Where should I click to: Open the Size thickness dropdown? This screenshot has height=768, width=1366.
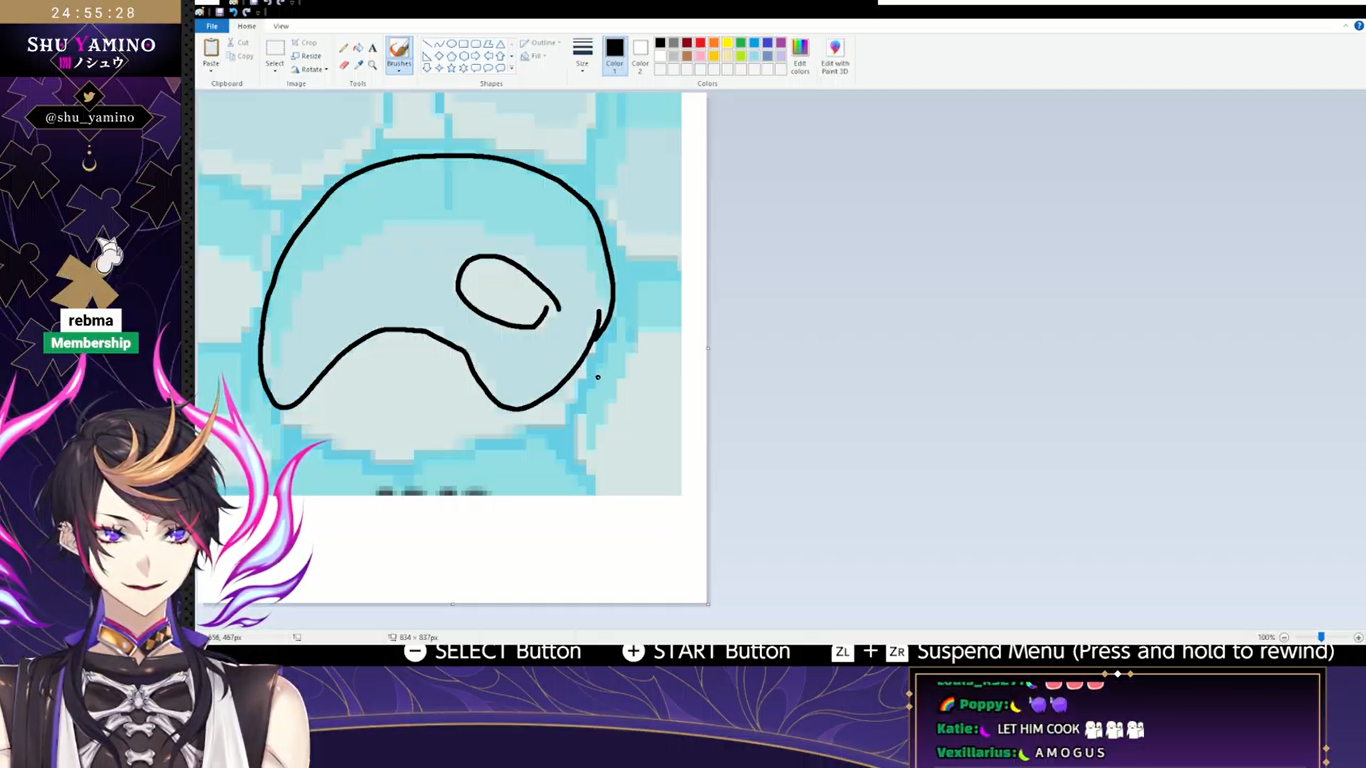click(582, 56)
